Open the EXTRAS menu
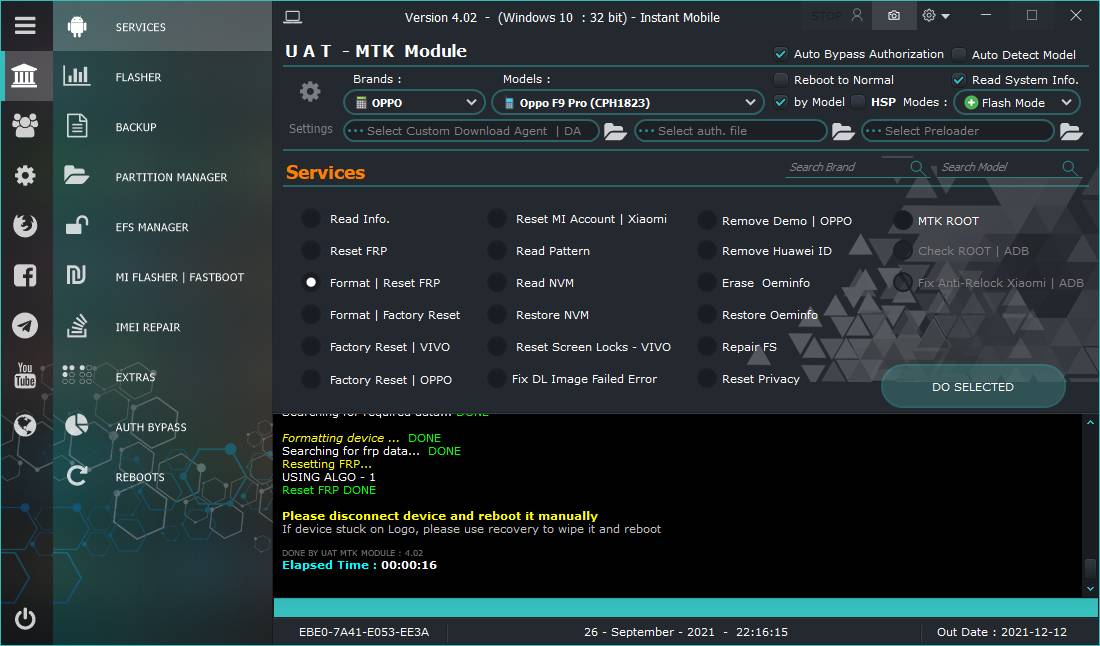 pyautogui.click(x=163, y=377)
